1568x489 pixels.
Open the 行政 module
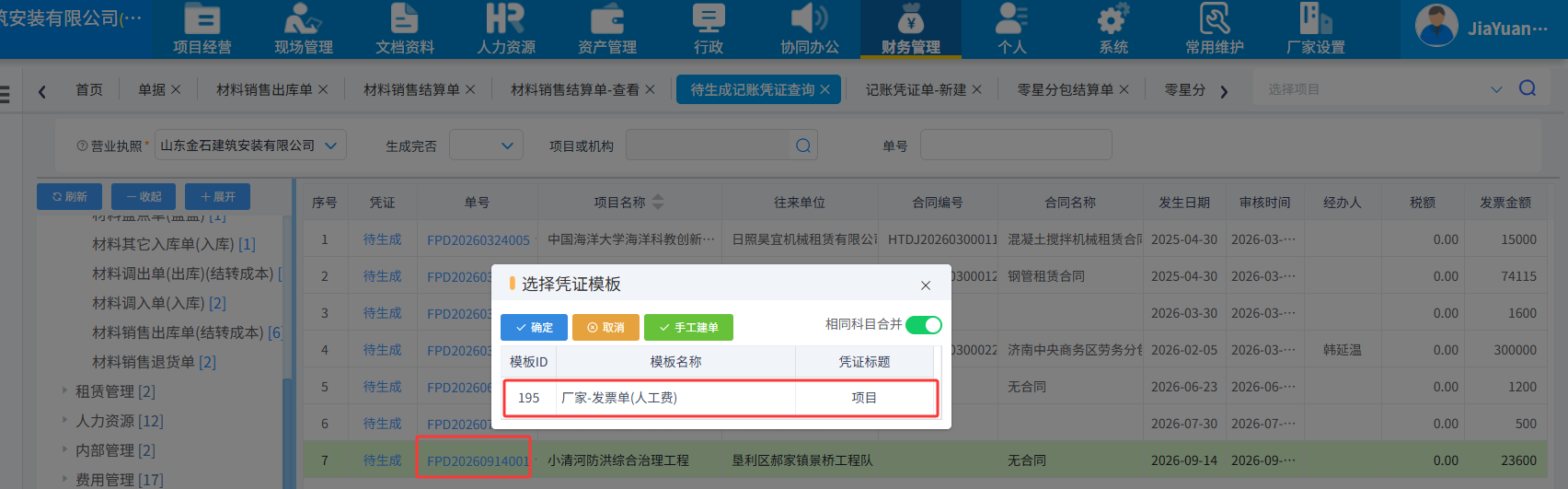point(709,29)
